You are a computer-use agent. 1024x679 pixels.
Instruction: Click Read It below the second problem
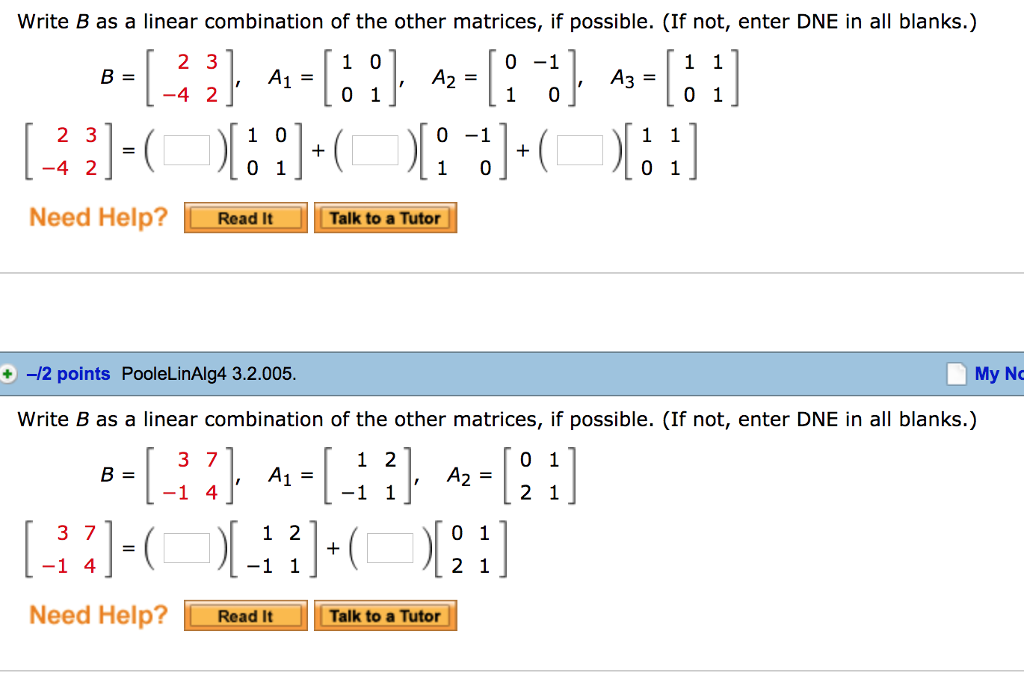point(245,615)
